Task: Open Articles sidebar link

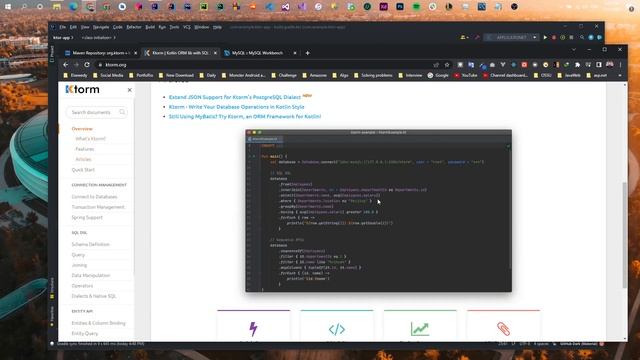Action: pyautogui.click(x=83, y=159)
